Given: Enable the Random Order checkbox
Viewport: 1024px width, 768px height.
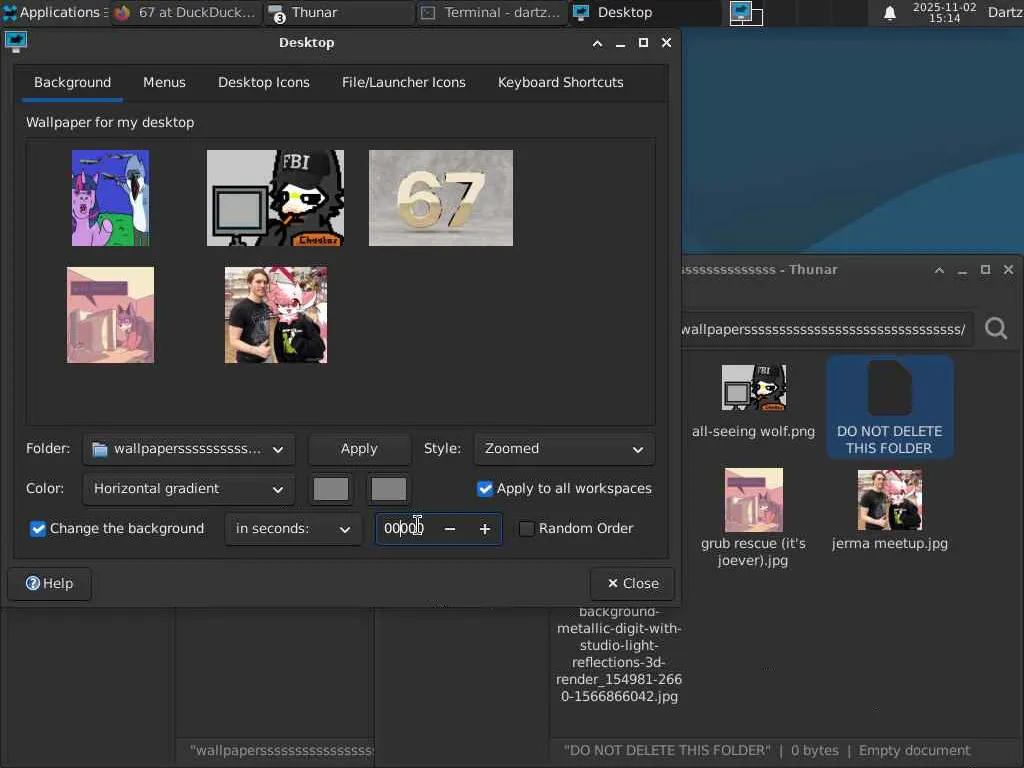Looking at the screenshot, I should point(526,528).
